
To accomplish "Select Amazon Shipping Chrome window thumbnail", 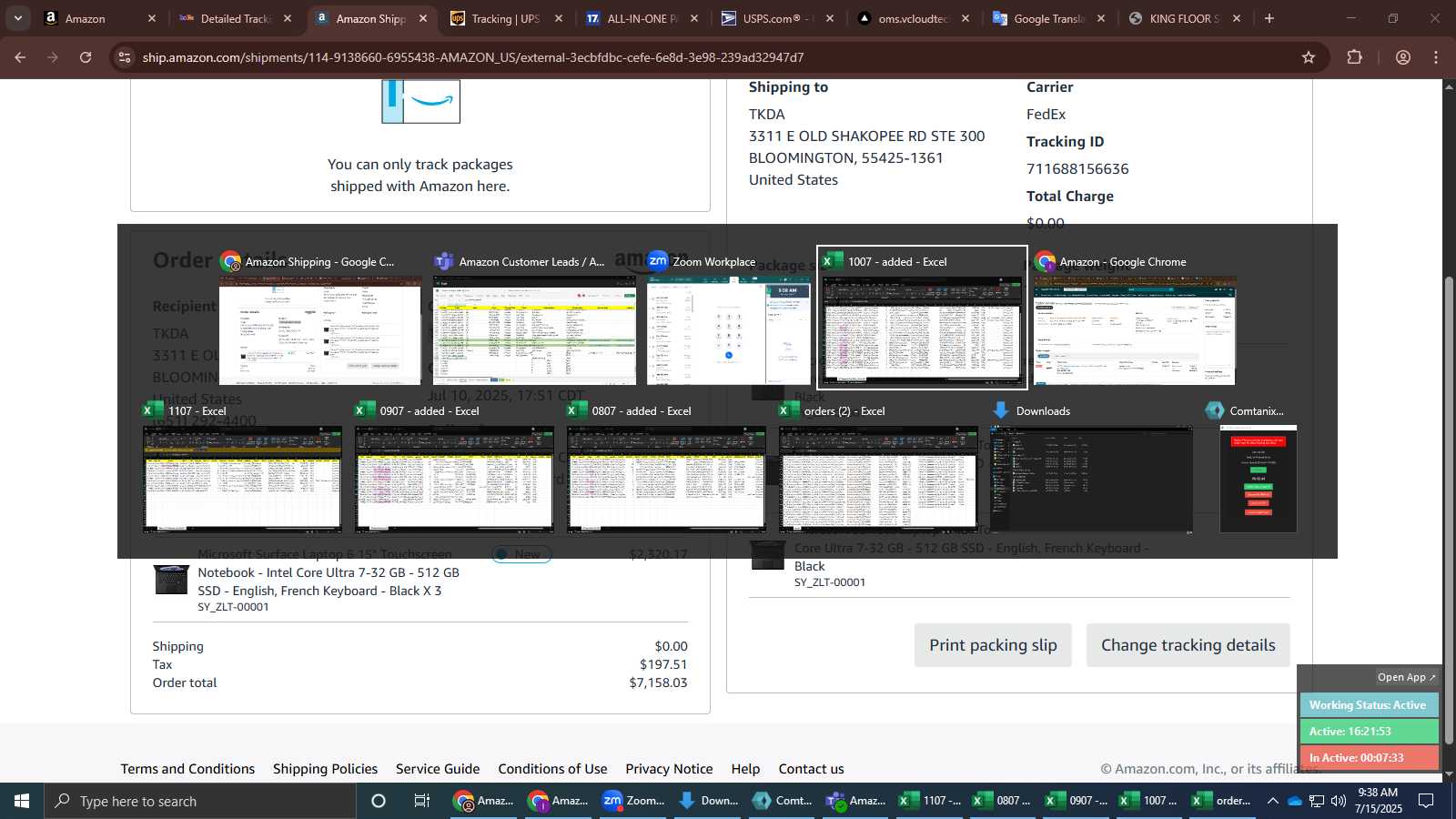I will pos(319,318).
